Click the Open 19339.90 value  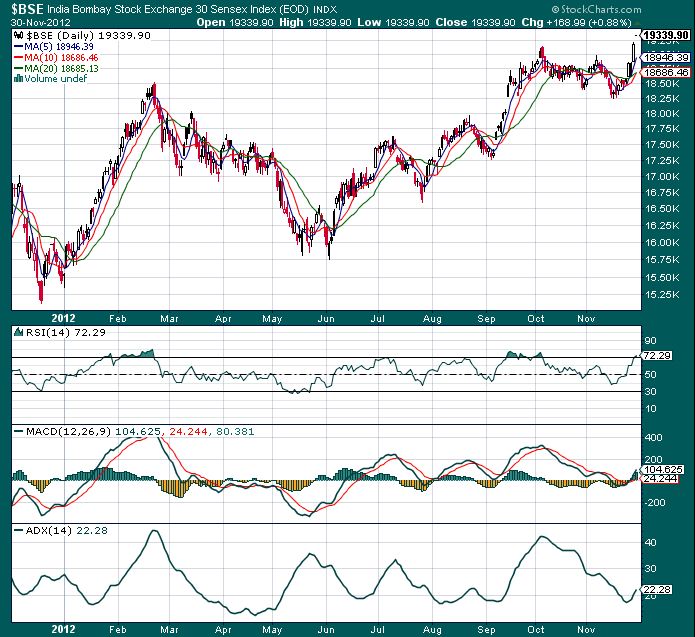point(234,22)
